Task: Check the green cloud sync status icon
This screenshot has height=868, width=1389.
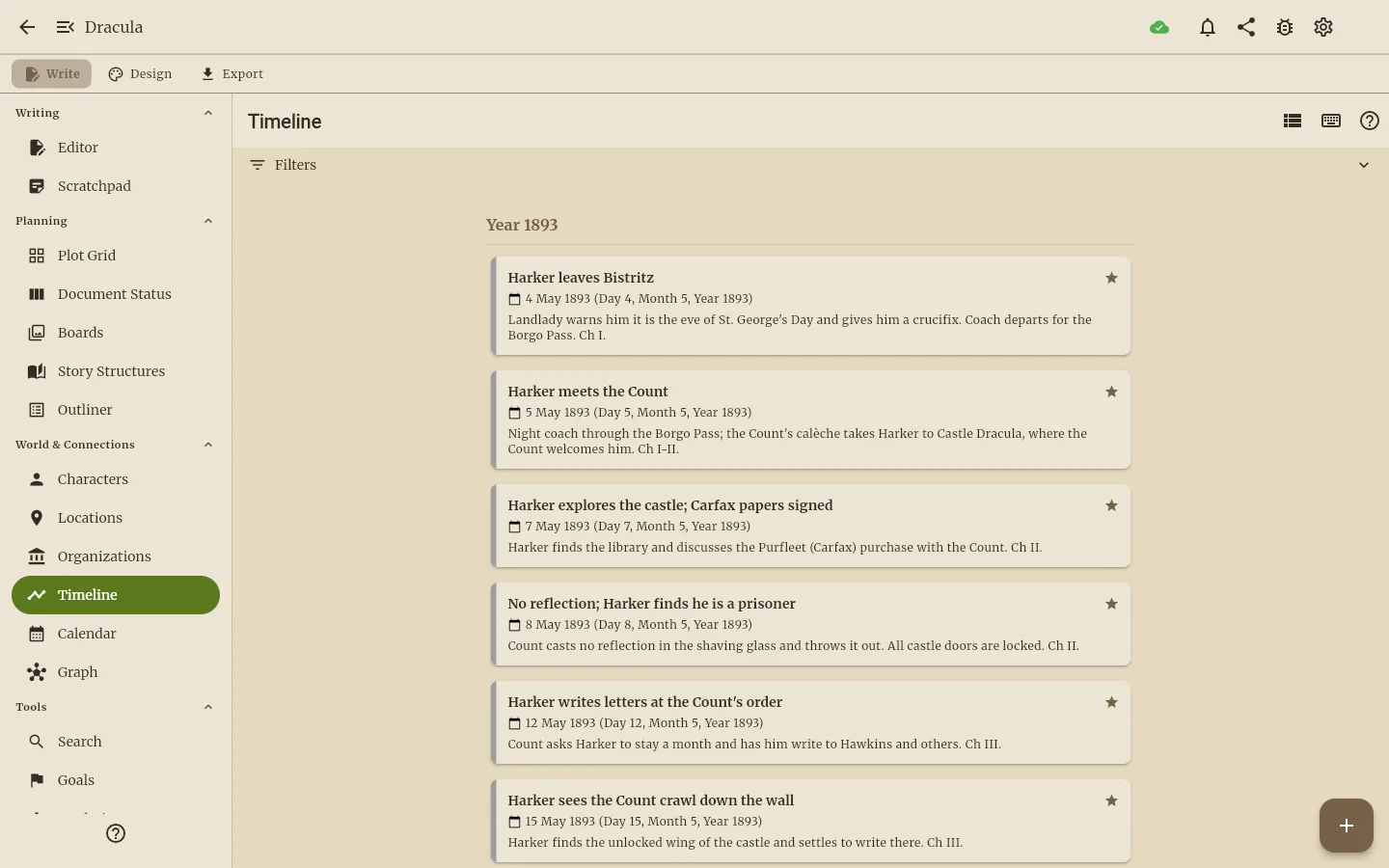Action: pos(1159,27)
